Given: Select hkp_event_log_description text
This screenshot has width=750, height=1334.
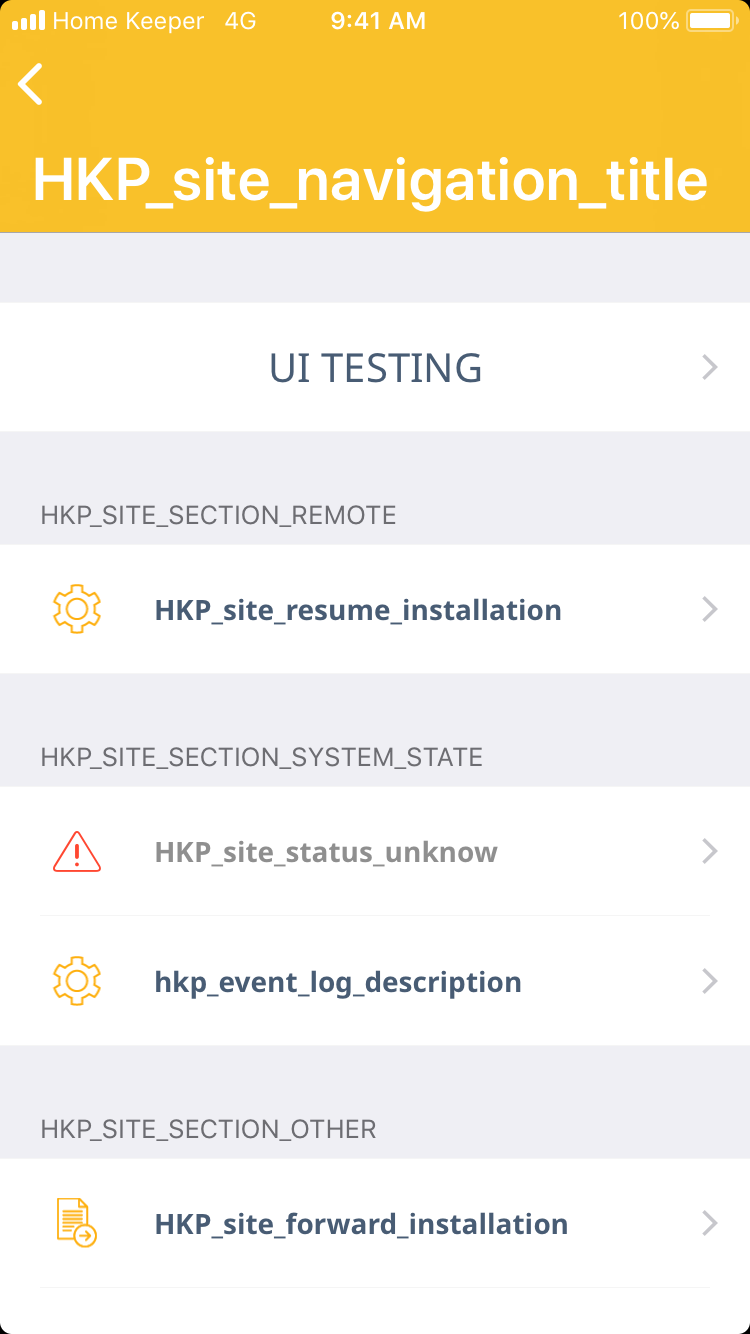Looking at the screenshot, I should pyautogui.click(x=338, y=982).
